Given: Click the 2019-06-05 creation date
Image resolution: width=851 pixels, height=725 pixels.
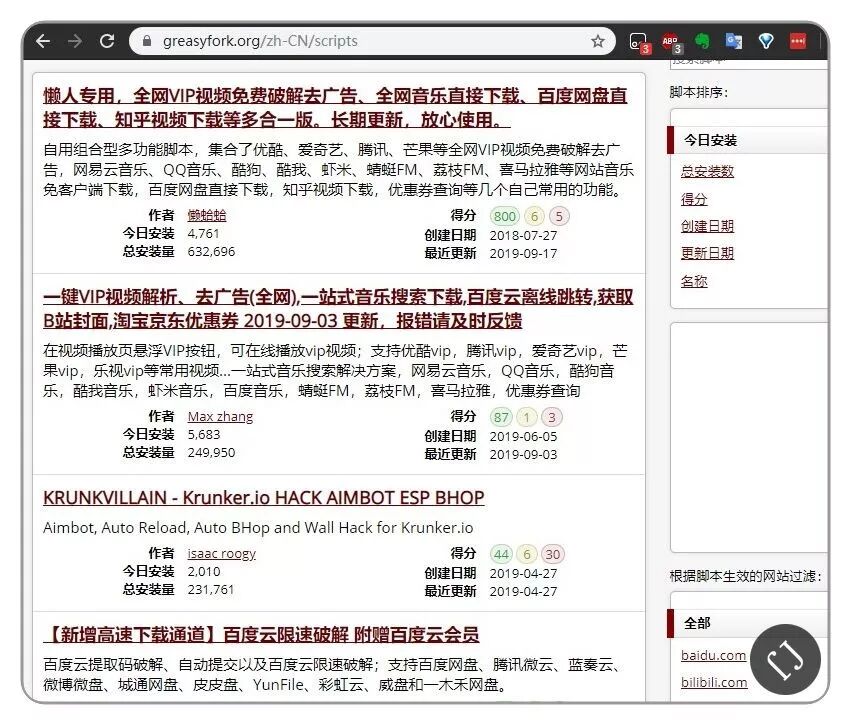Looking at the screenshot, I should click(523, 436).
